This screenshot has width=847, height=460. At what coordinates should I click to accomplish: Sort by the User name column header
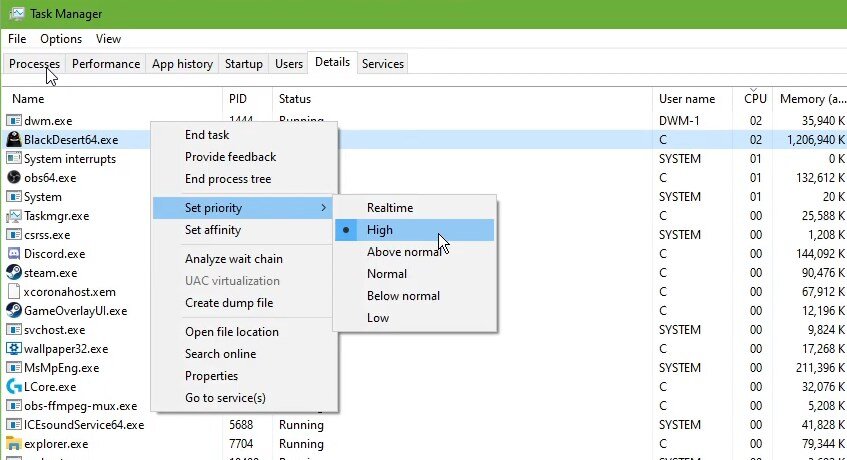[692, 99]
